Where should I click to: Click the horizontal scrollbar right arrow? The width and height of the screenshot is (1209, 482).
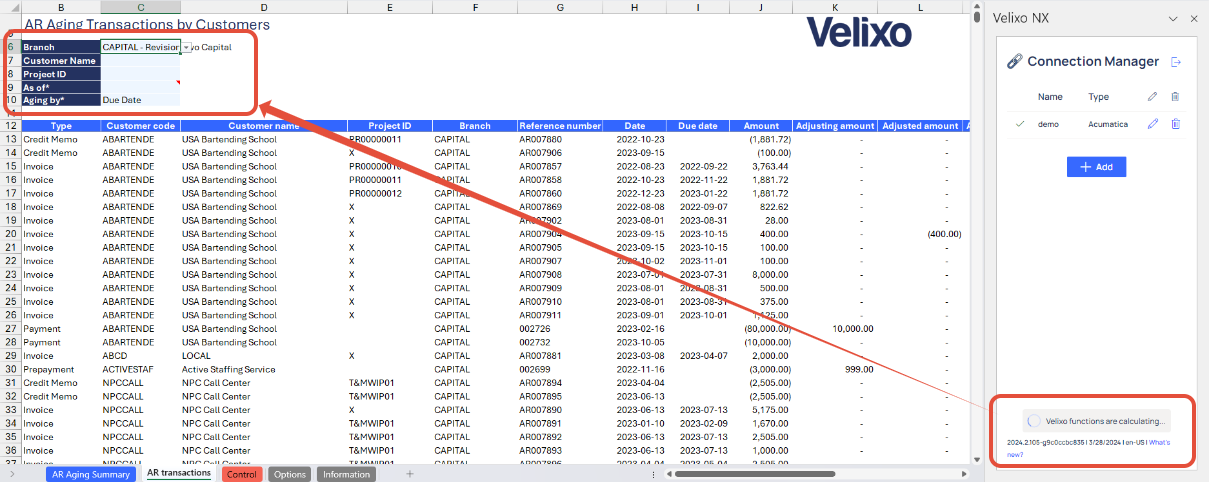tap(963, 474)
